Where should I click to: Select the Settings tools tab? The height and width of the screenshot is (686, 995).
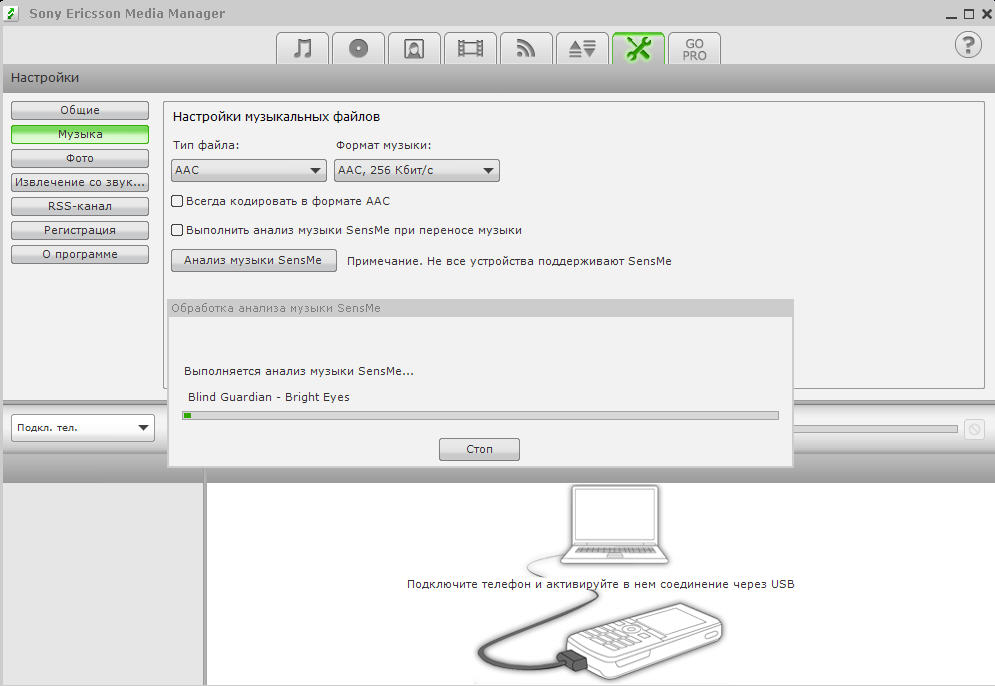tap(638, 48)
